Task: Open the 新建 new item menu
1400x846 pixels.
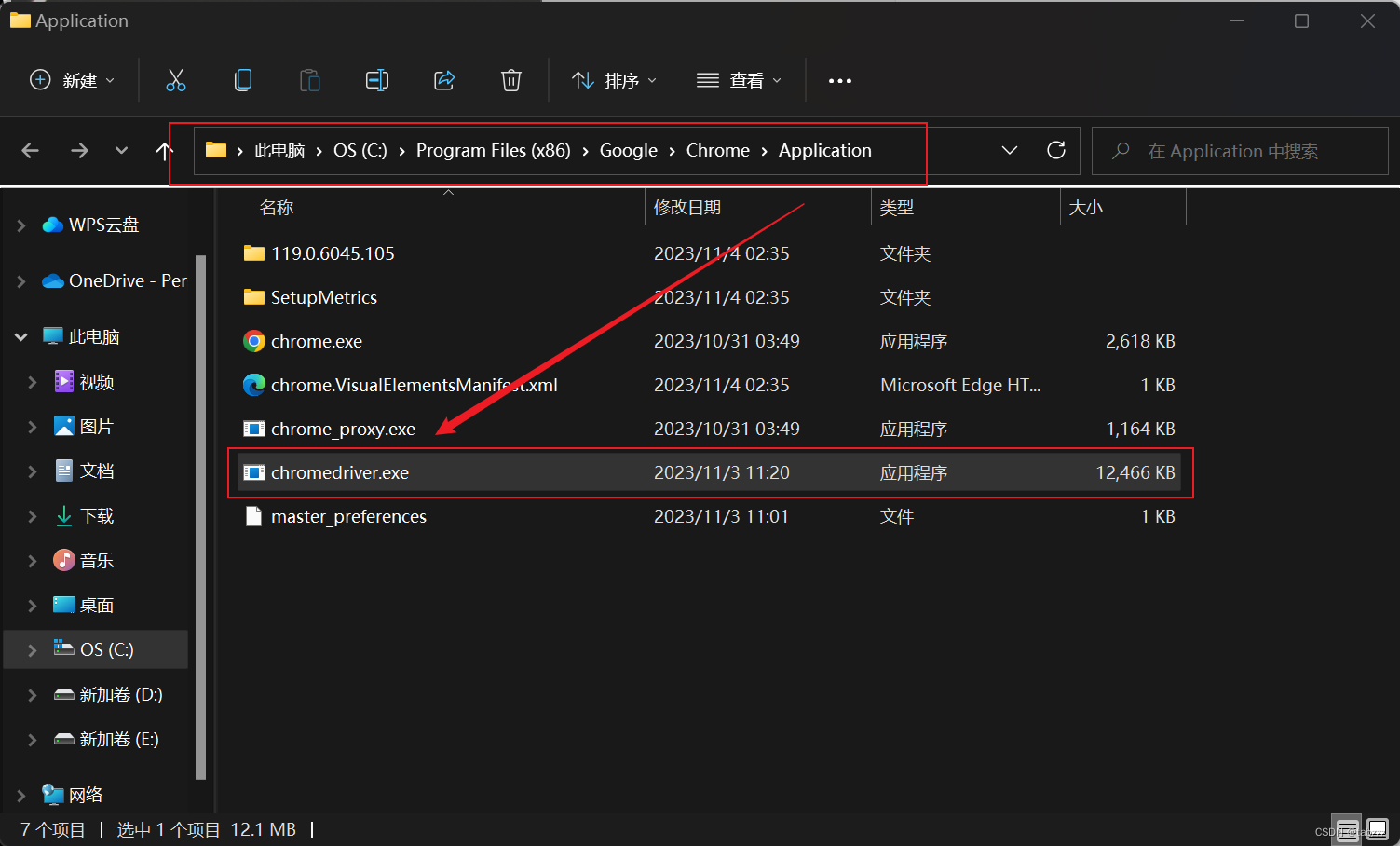Action: coord(73,80)
